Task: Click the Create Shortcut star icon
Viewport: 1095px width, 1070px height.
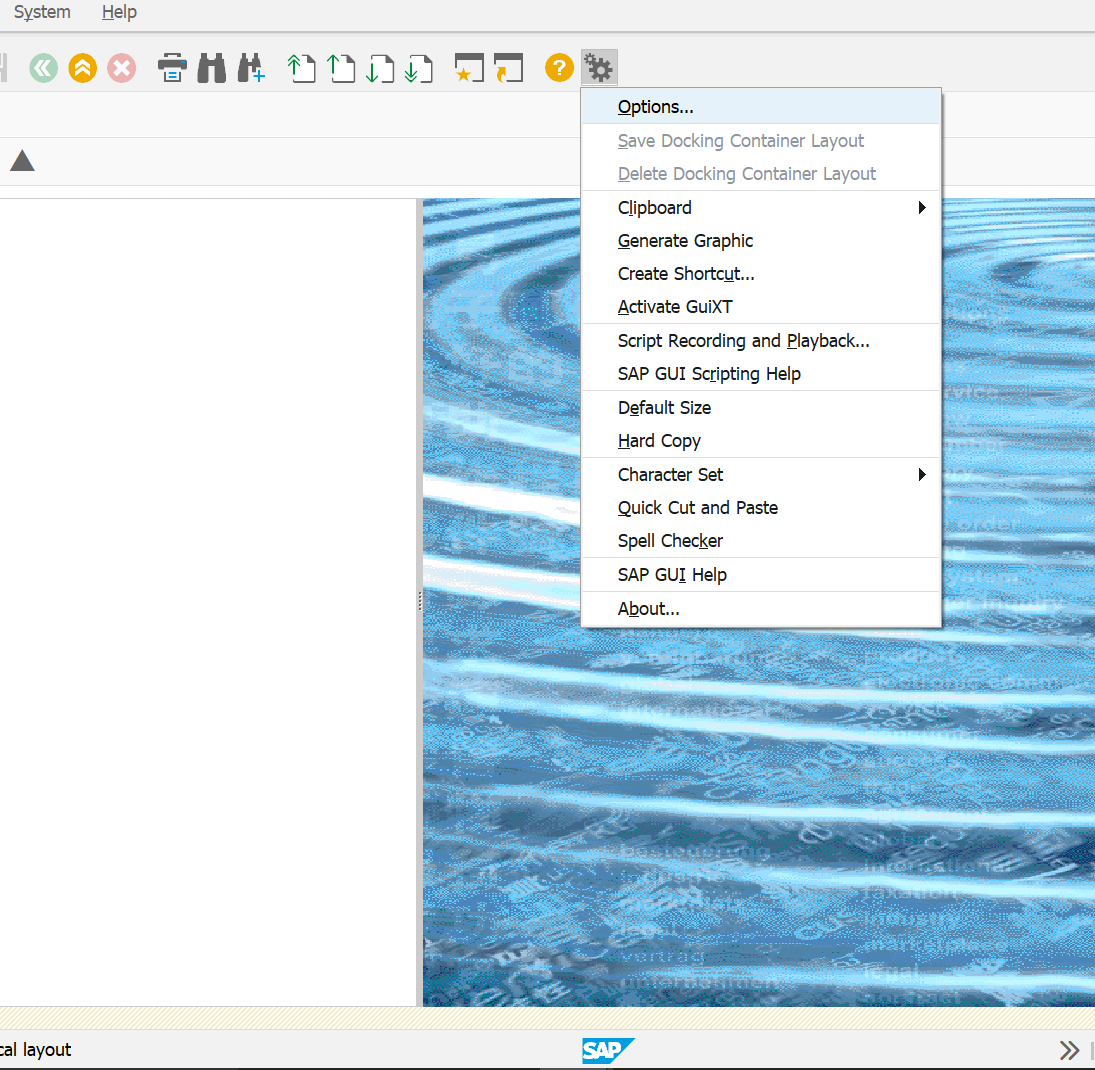Action: [468, 68]
